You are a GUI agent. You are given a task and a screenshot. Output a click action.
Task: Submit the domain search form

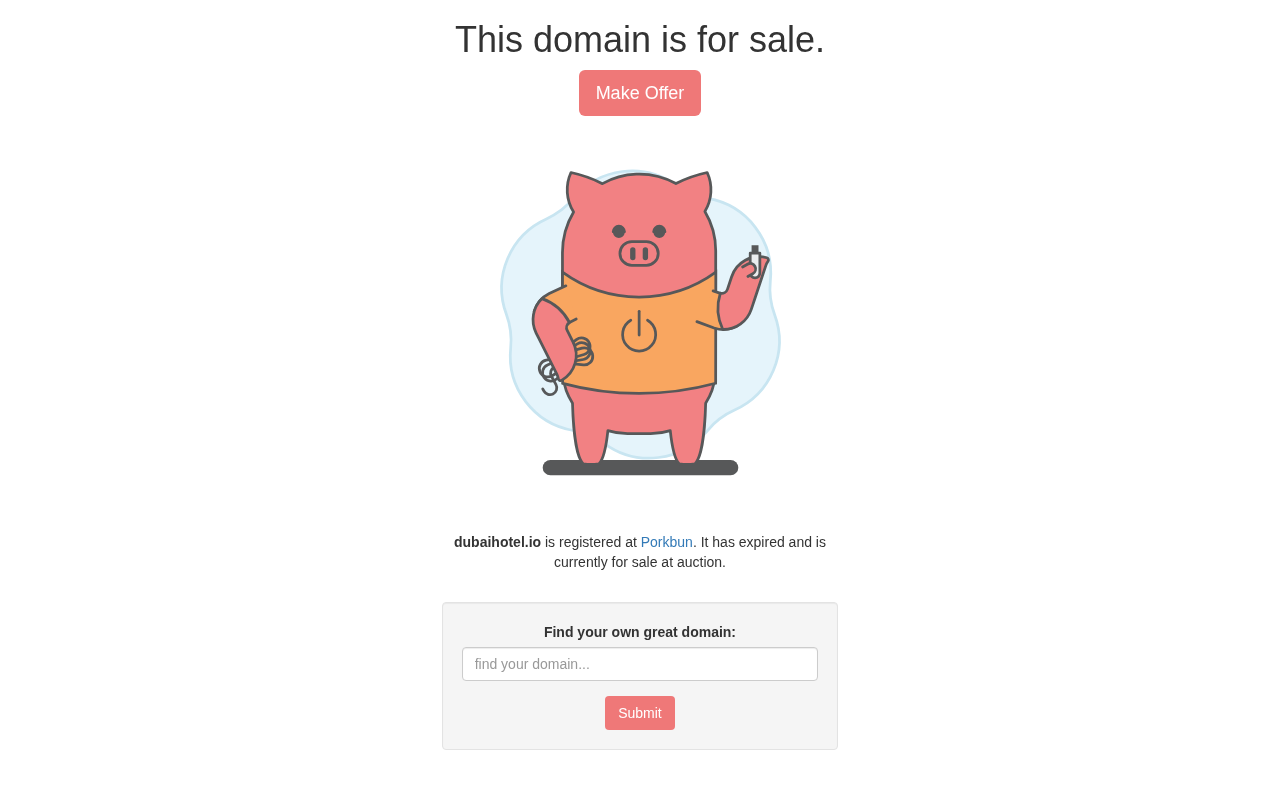640,713
